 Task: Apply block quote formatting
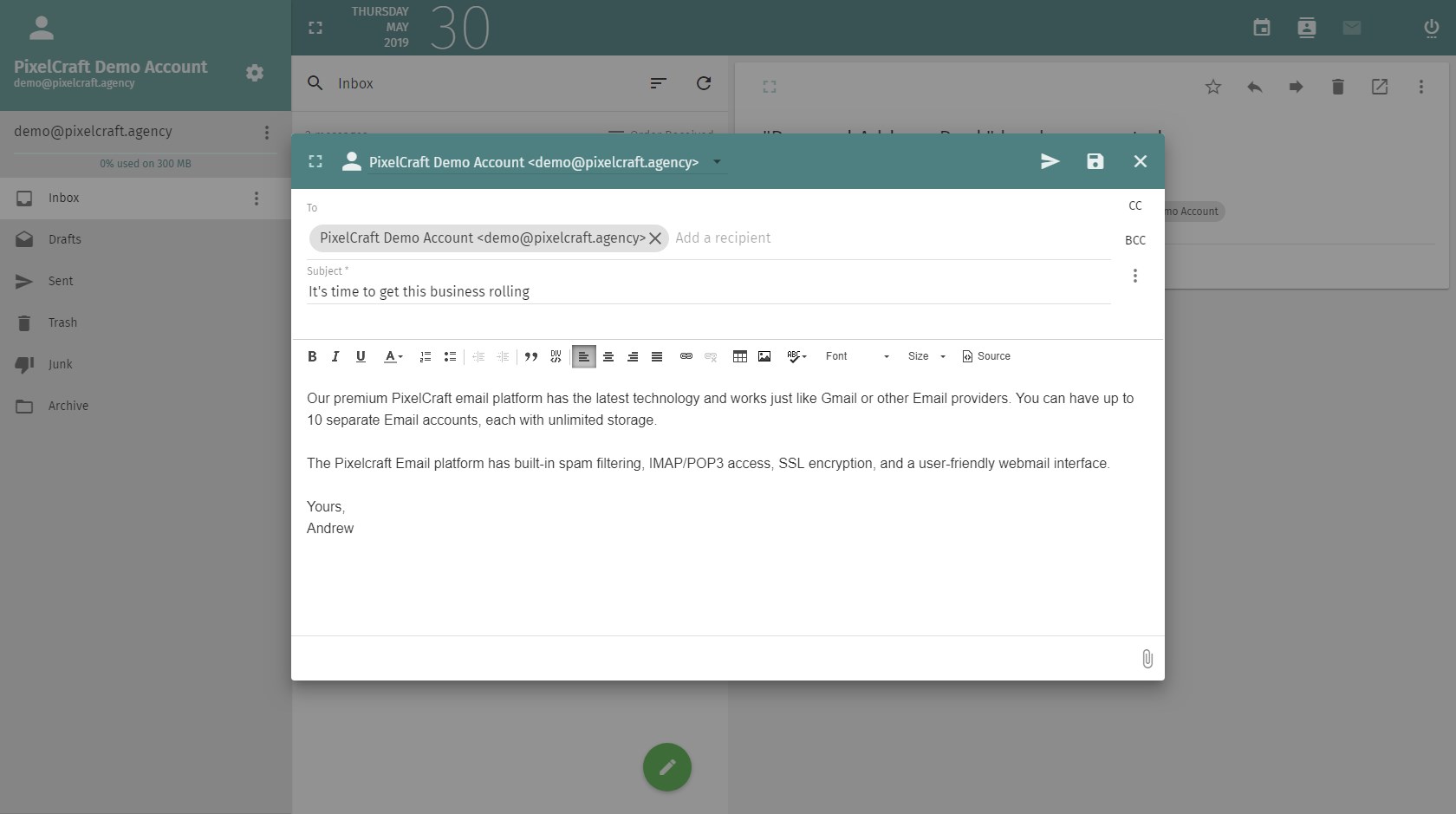(x=531, y=356)
